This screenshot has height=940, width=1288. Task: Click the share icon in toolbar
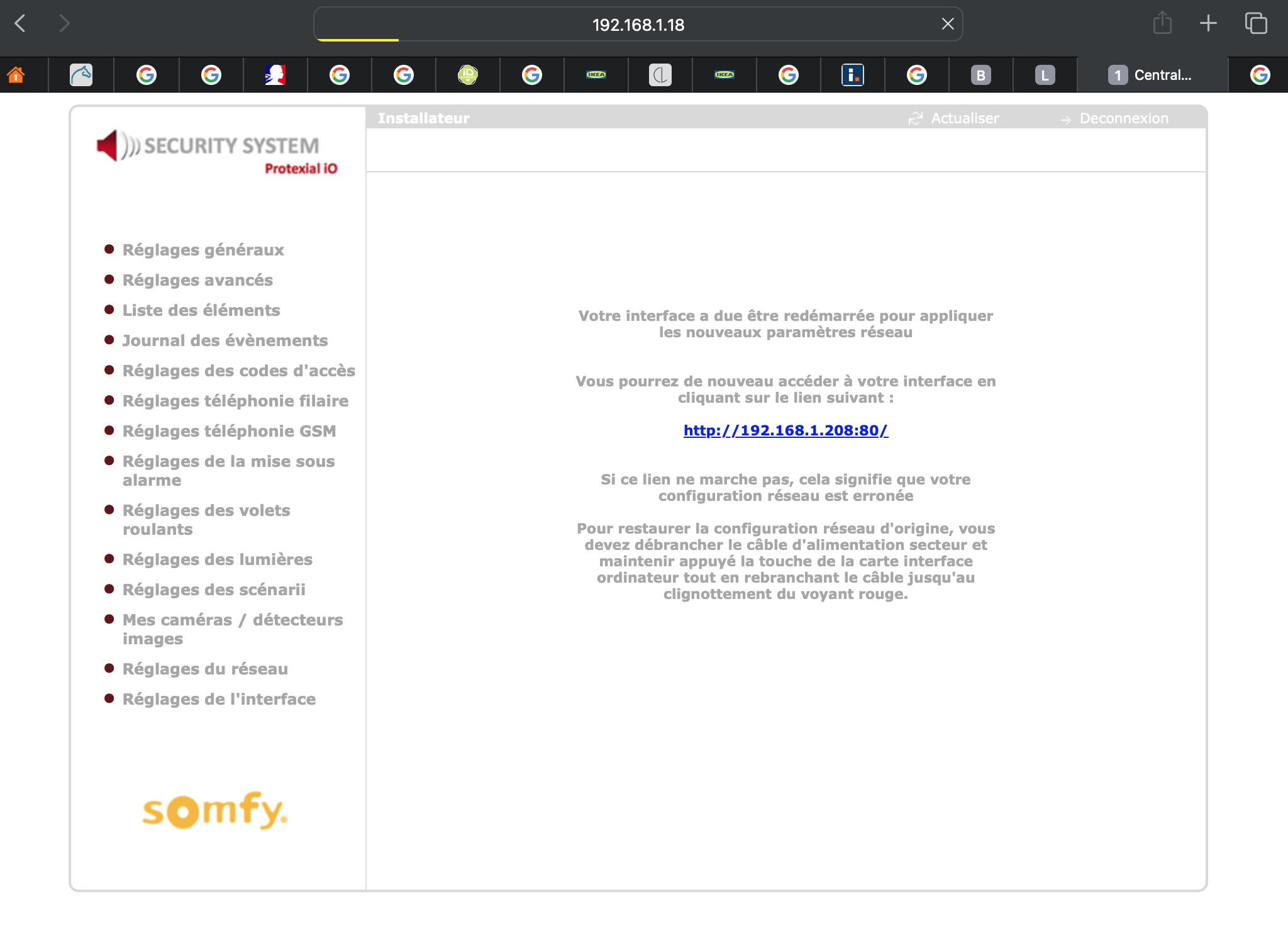1162,24
